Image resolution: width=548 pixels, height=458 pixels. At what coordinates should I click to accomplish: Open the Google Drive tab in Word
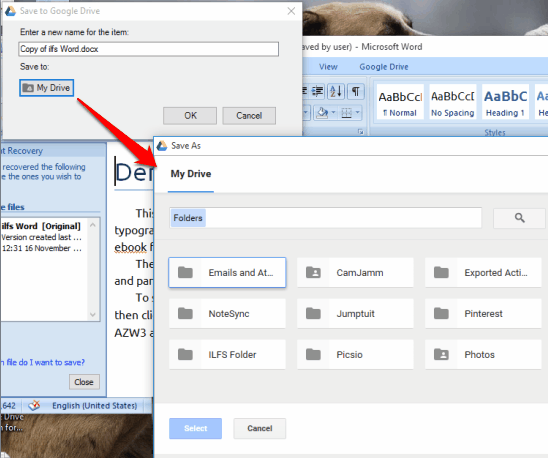(384, 67)
